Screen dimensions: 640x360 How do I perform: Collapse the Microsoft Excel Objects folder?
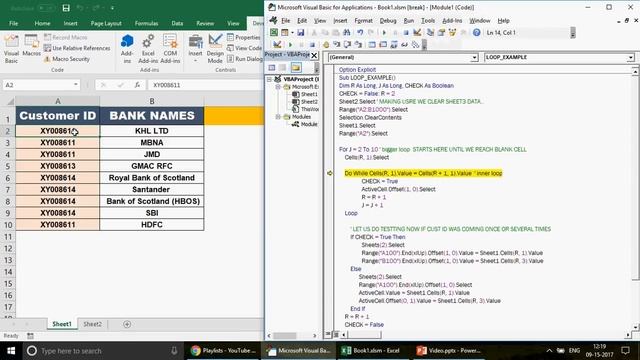pos(278,87)
